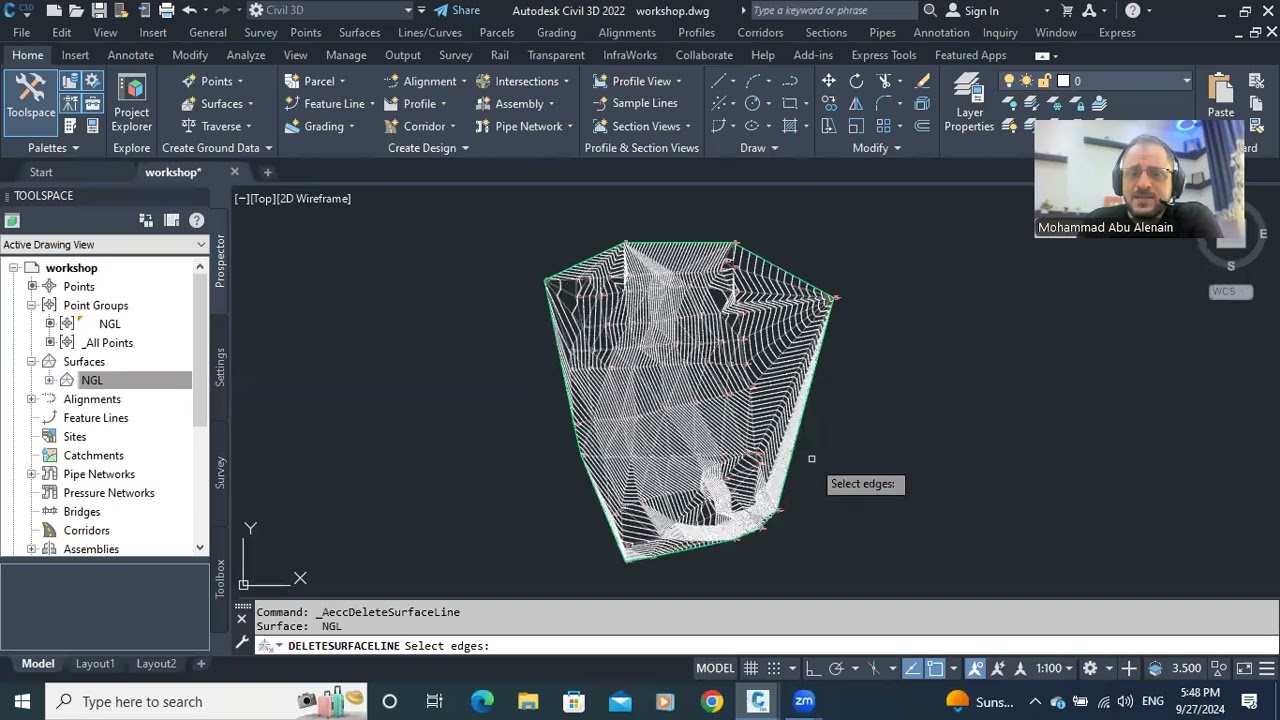Viewport: 1280px width, 720px height.
Task: Click the Sign In button
Action: tap(971, 11)
